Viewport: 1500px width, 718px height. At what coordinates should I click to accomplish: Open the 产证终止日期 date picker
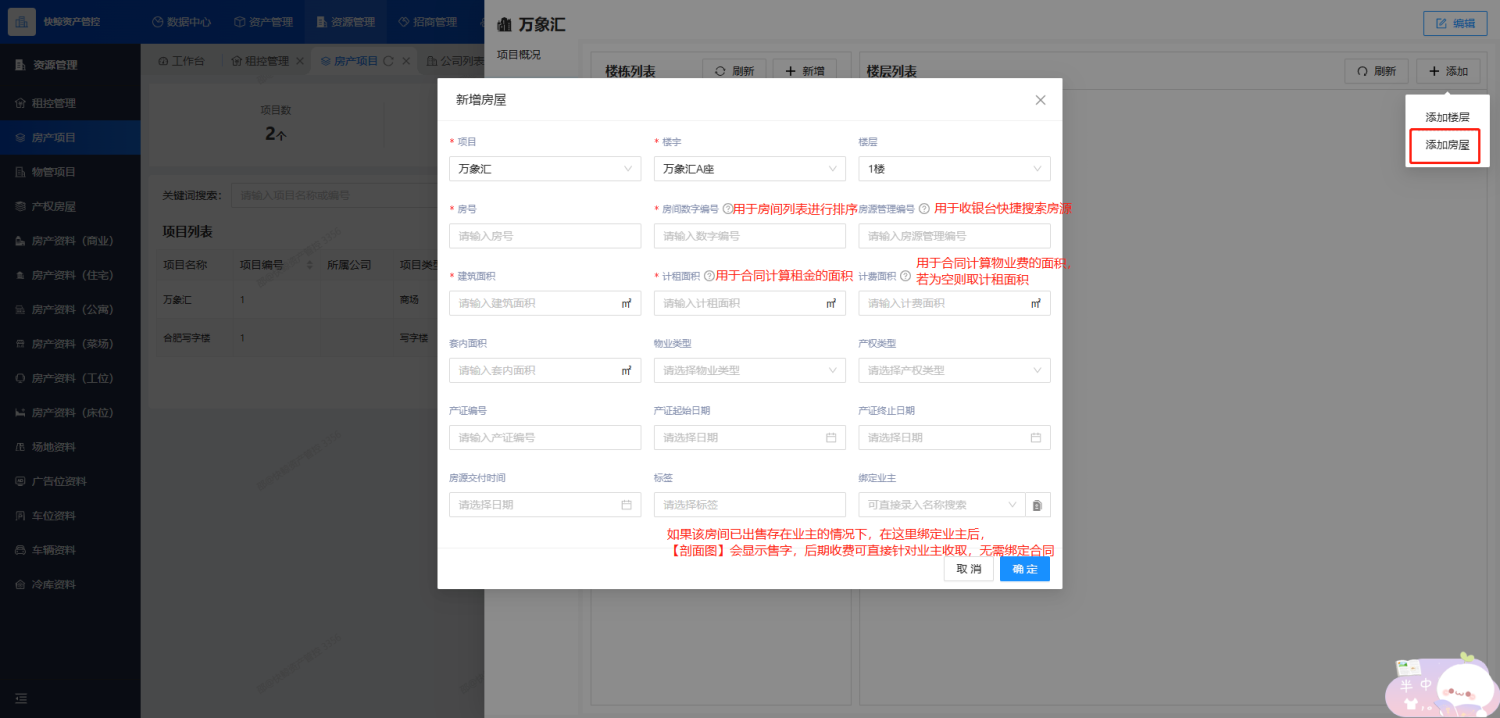[954, 437]
